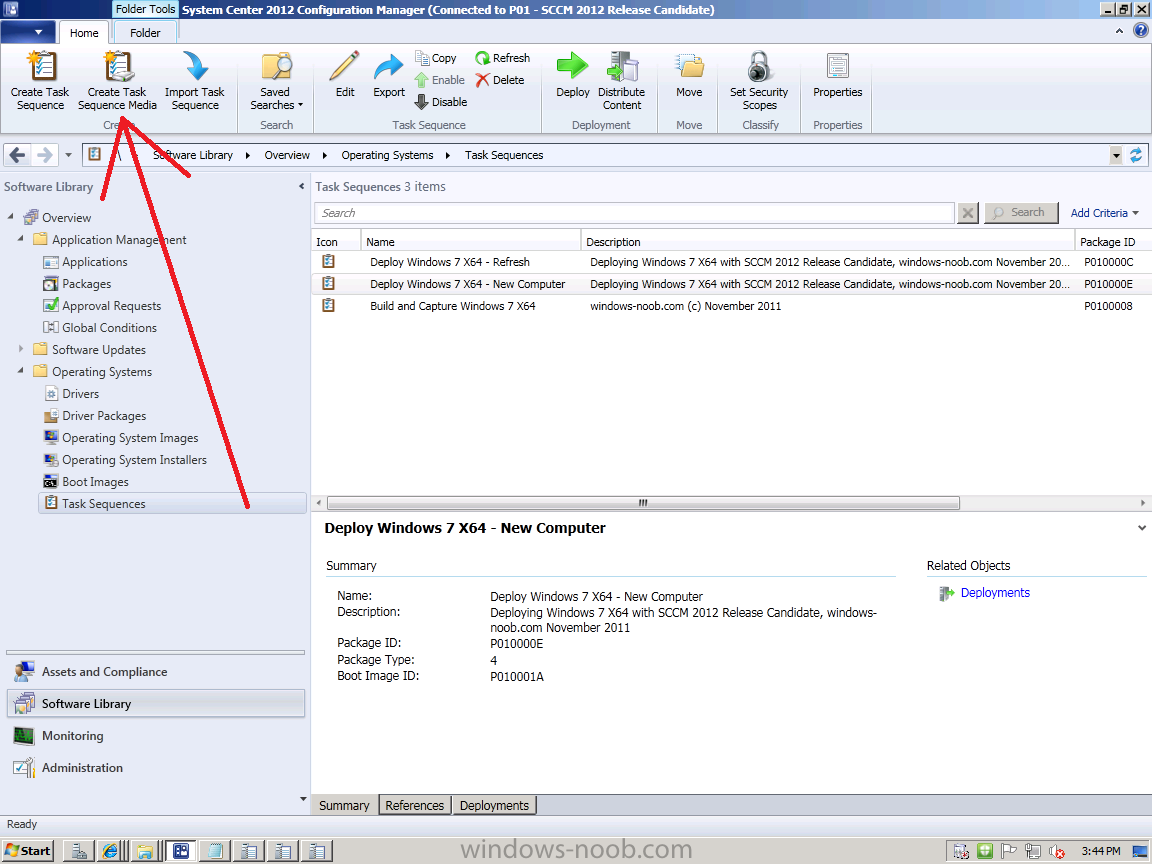Viewport: 1152px width, 864px height.
Task: Collapse the Software Library navigation pane
Action: point(301,187)
